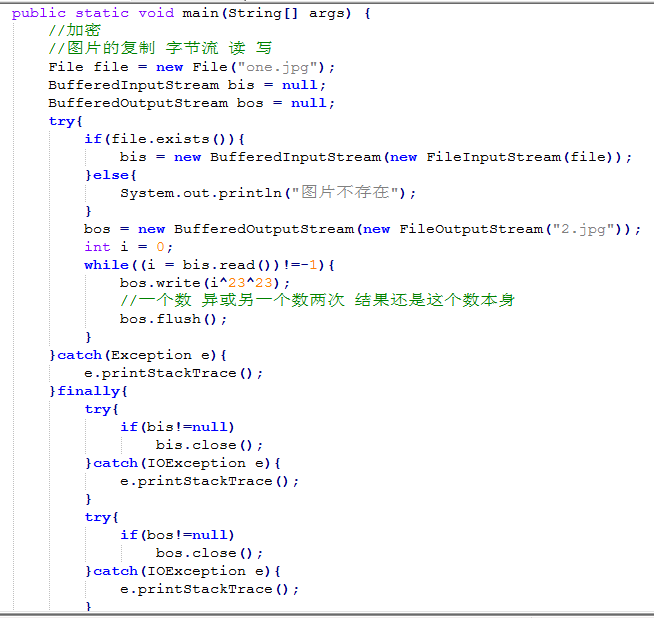
Task: Click the while loop condition 'bis.read())!=-1'
Action: 250,265
